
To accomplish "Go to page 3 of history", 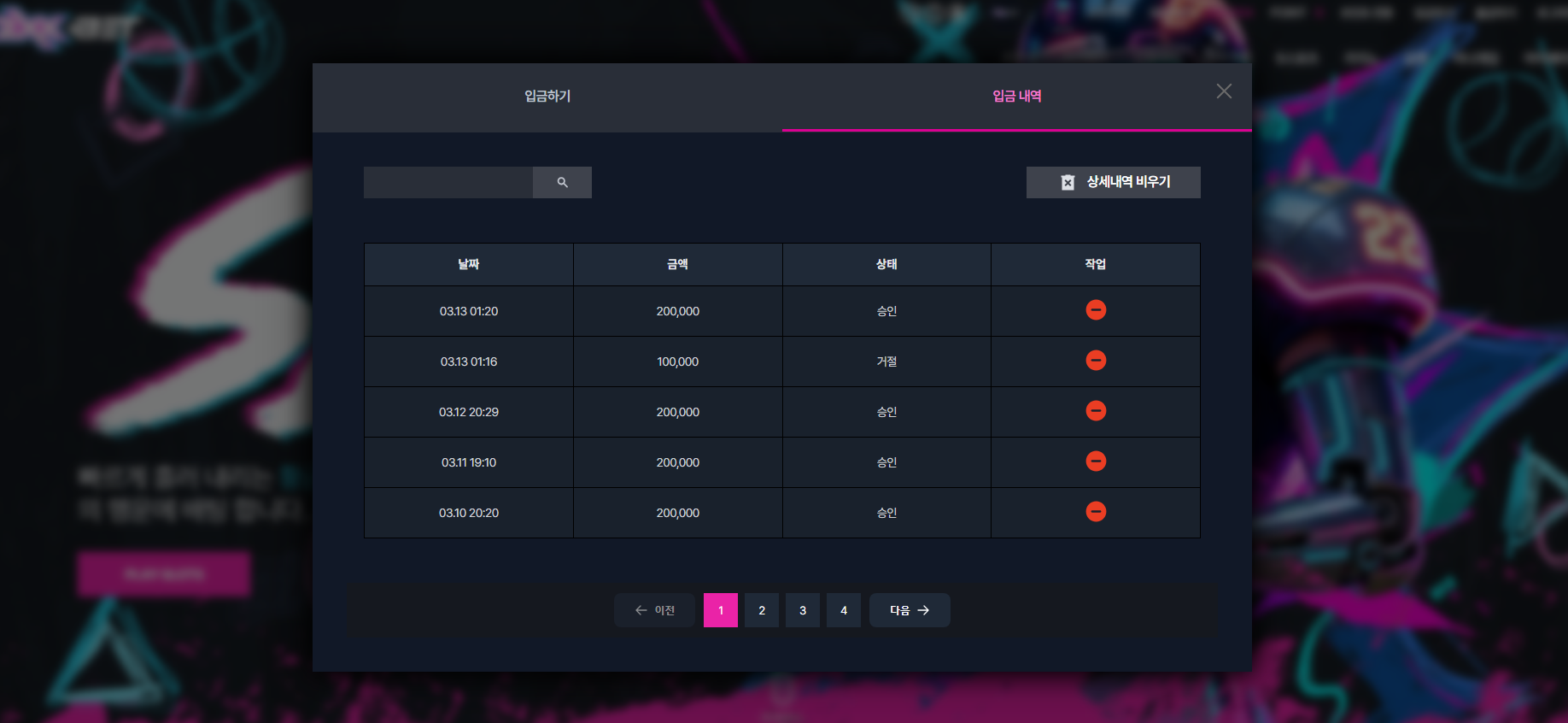I will (x=803, y=610).
